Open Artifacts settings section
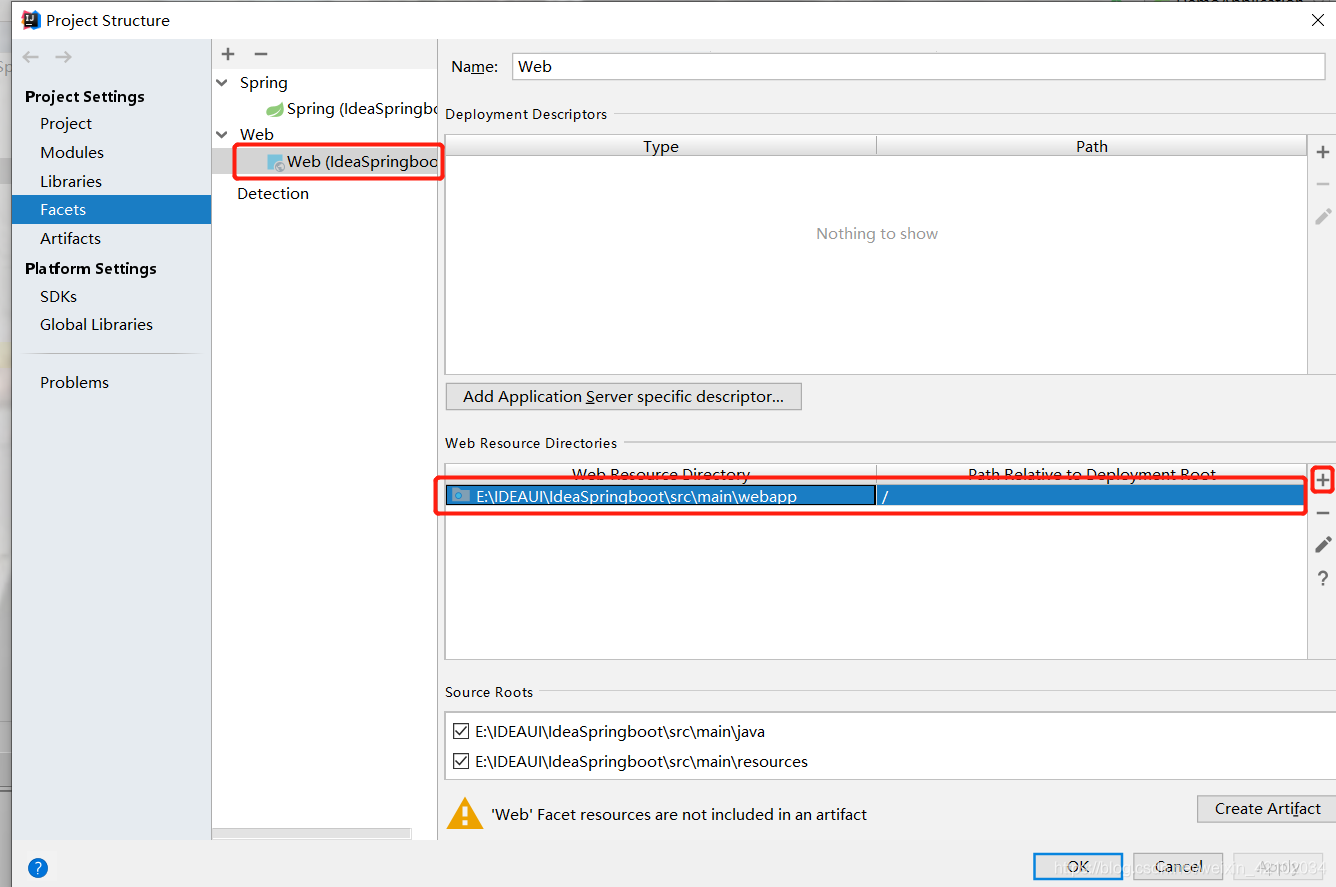Viewport: 1336px width, 887px height. coord(70,238)
